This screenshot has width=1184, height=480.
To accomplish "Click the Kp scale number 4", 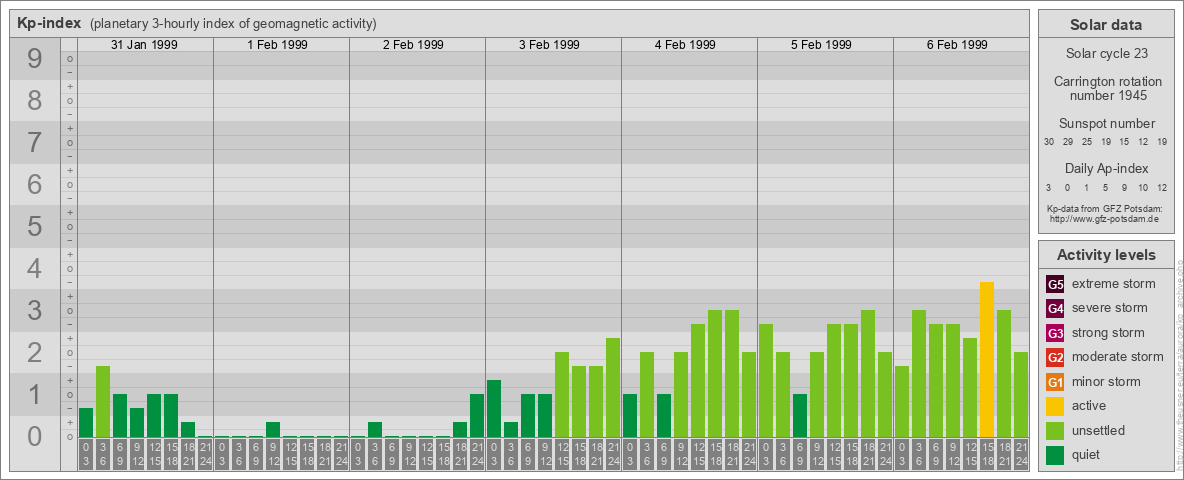I will coord(35,268).
